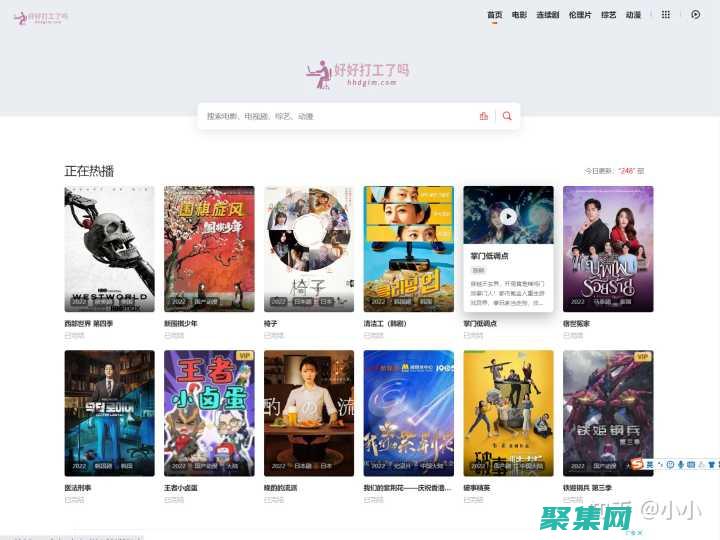This screenshot has height=540, width=720.
Task: Open the 围棋少年 red poster
Action: coord(209,249)
